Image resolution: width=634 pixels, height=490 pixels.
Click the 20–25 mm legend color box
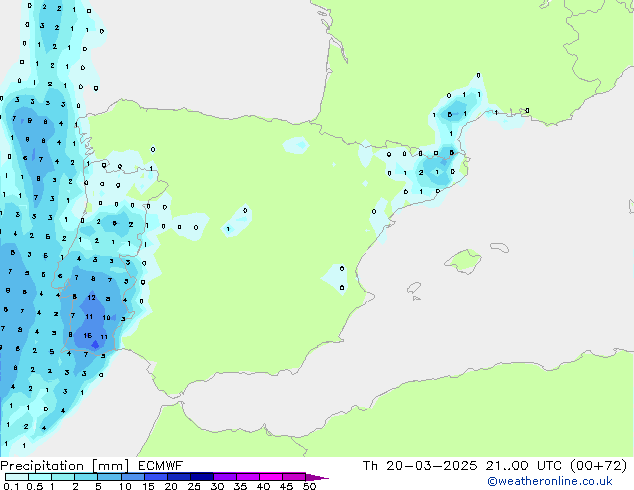tap(178, 477)
